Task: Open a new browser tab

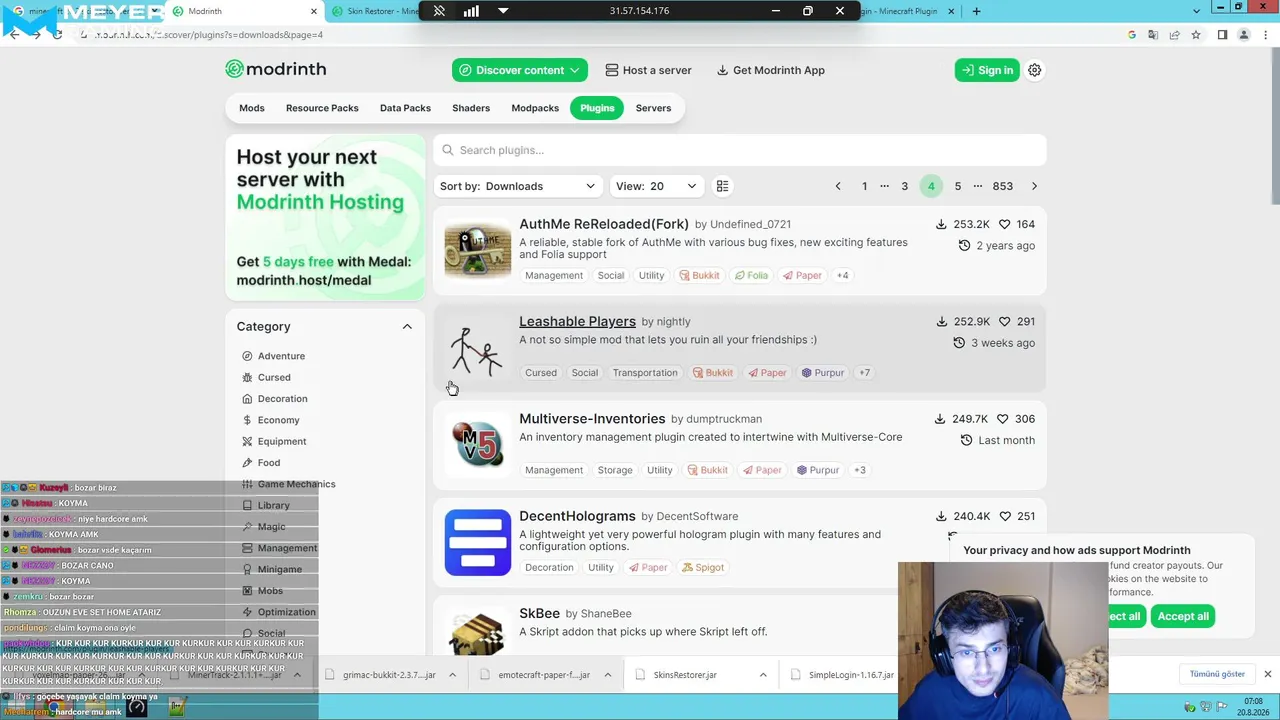Action: click(x=976, y=11)
